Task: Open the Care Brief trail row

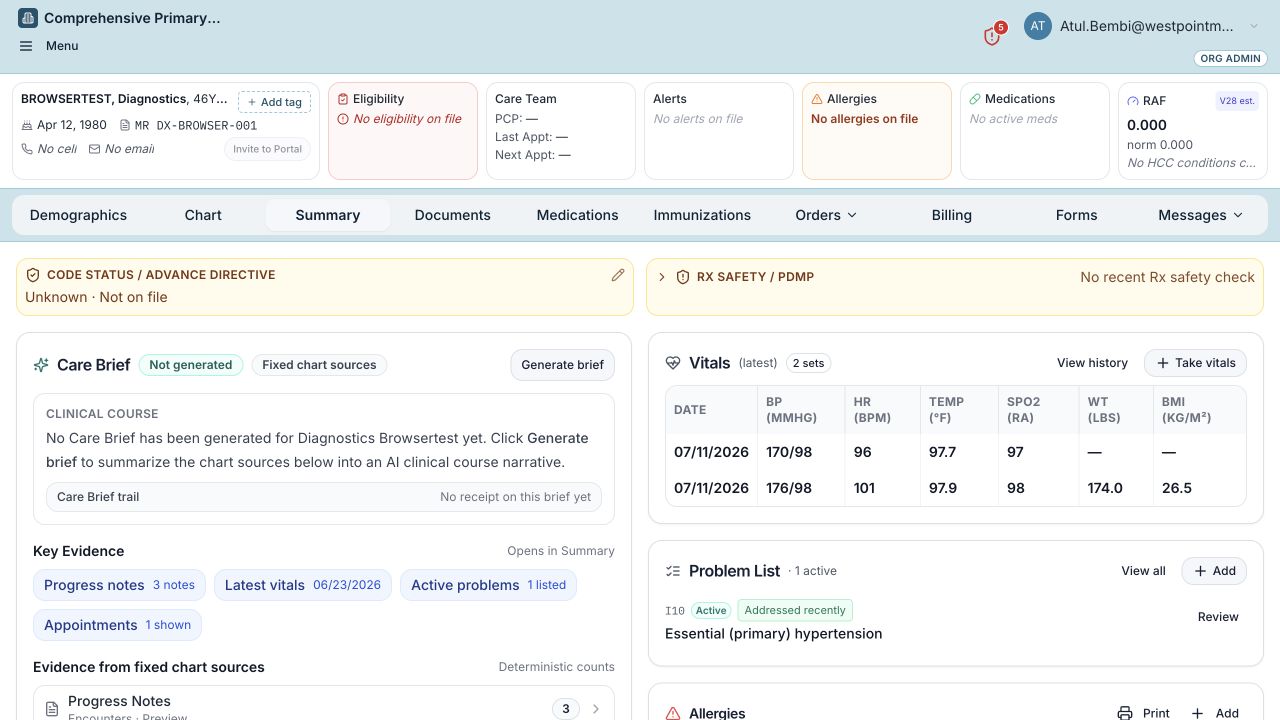Action: click(x=324, y=497)
